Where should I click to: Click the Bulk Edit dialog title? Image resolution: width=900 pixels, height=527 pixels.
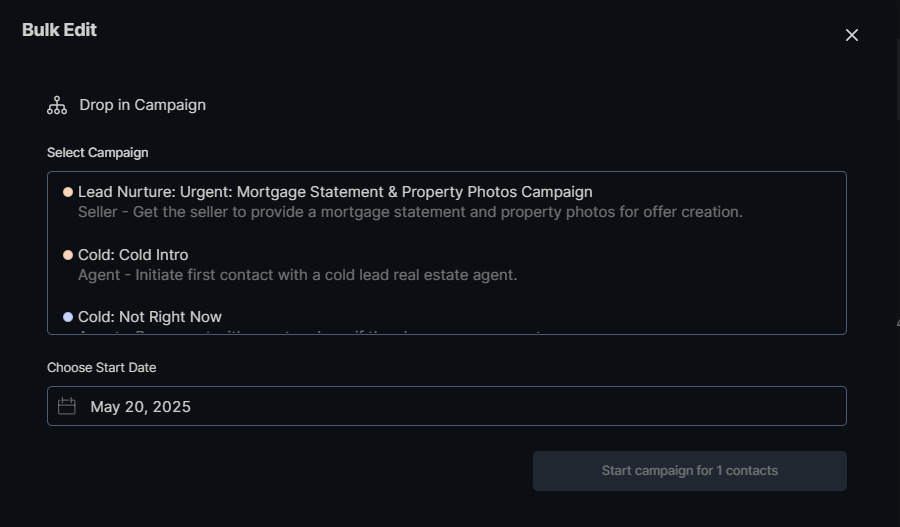(59, 30)
